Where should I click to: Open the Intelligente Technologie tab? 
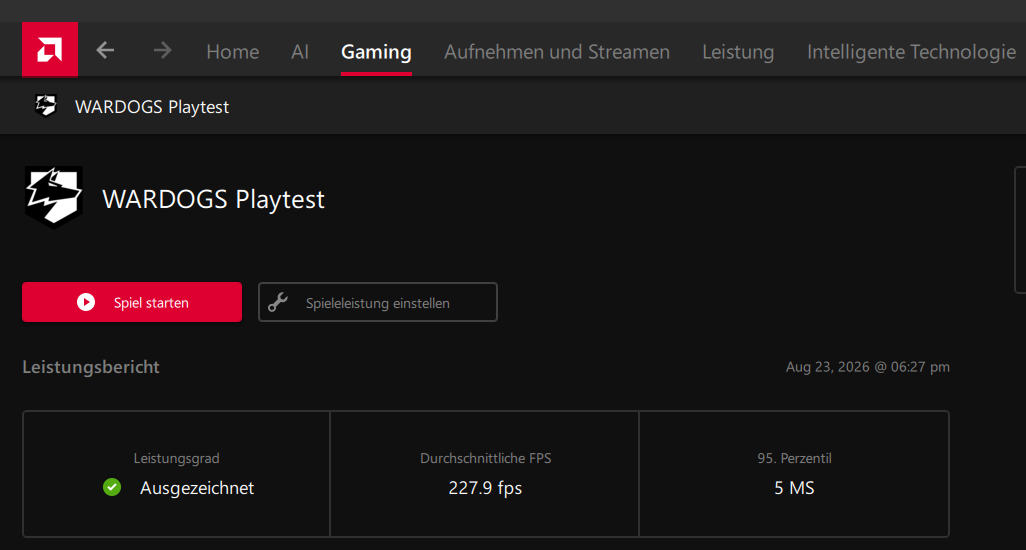pos(911,52)
